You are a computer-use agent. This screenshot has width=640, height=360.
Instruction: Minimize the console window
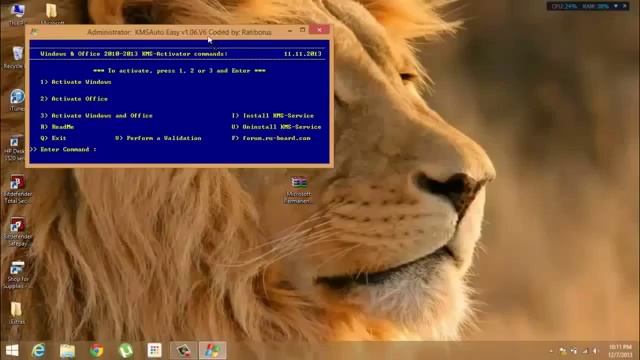pos(290,30)
